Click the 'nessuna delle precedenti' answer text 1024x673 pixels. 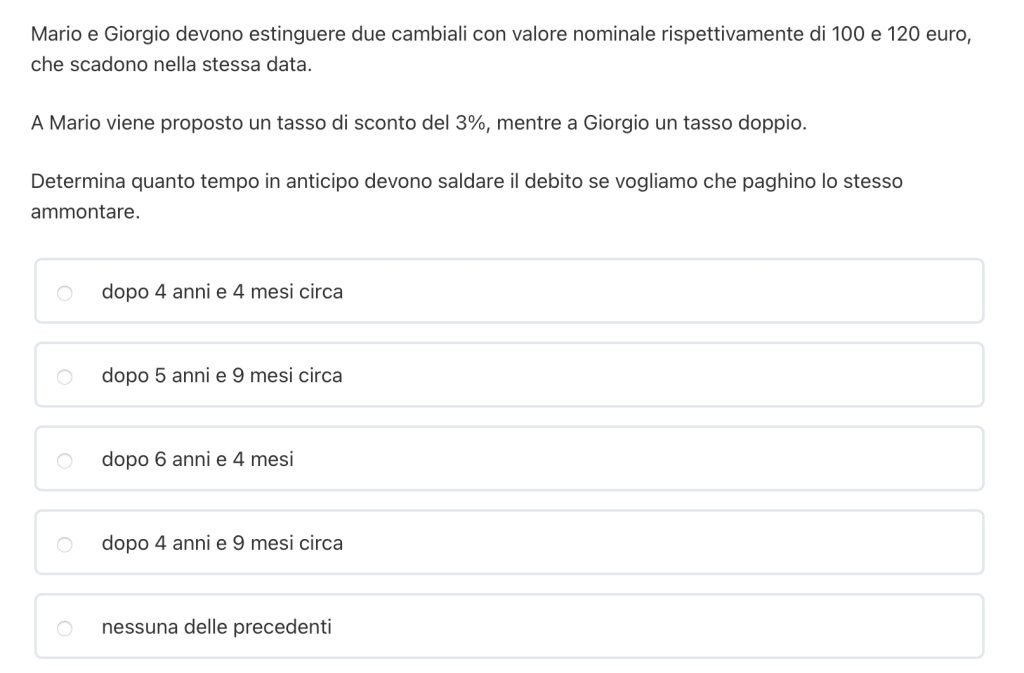(217, 628)
